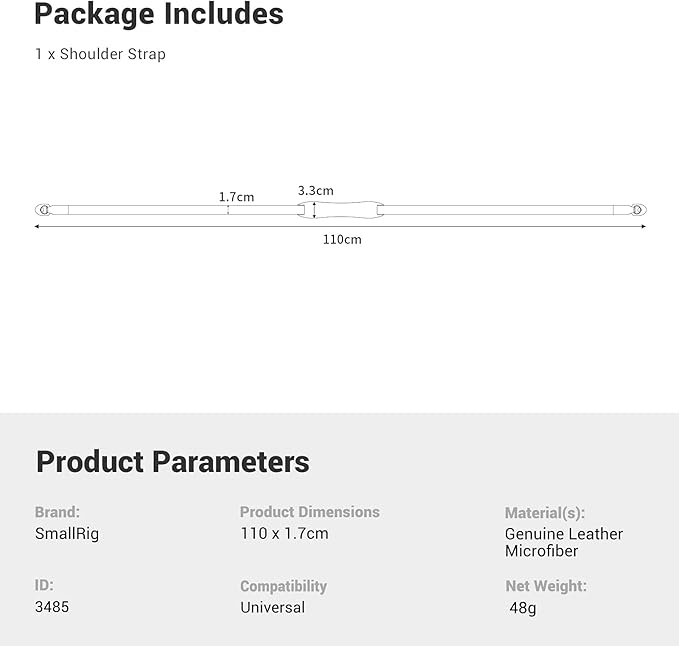Viewport: 679px width, 646px height.
Task: Select the ID value 3485
Action: click(52, 607)
